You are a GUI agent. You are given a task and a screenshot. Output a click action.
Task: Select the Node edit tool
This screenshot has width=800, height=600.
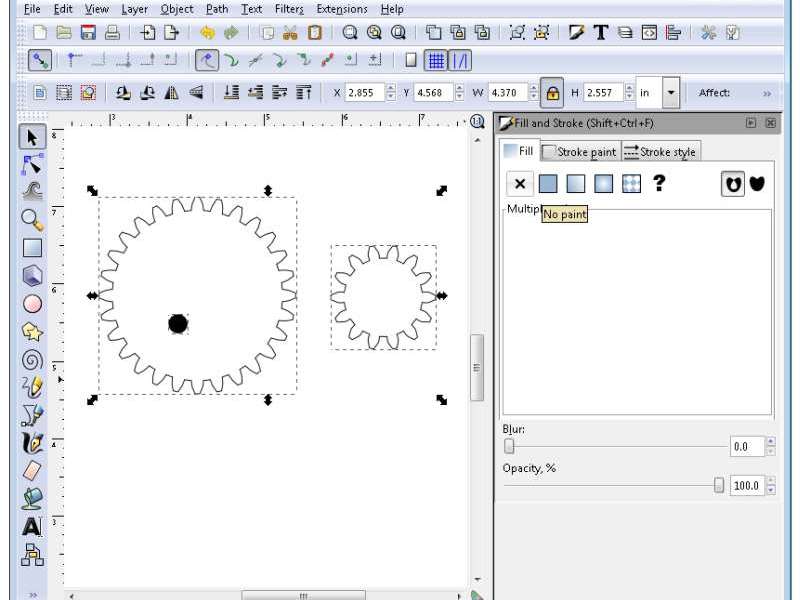click(x=32, y=164)
